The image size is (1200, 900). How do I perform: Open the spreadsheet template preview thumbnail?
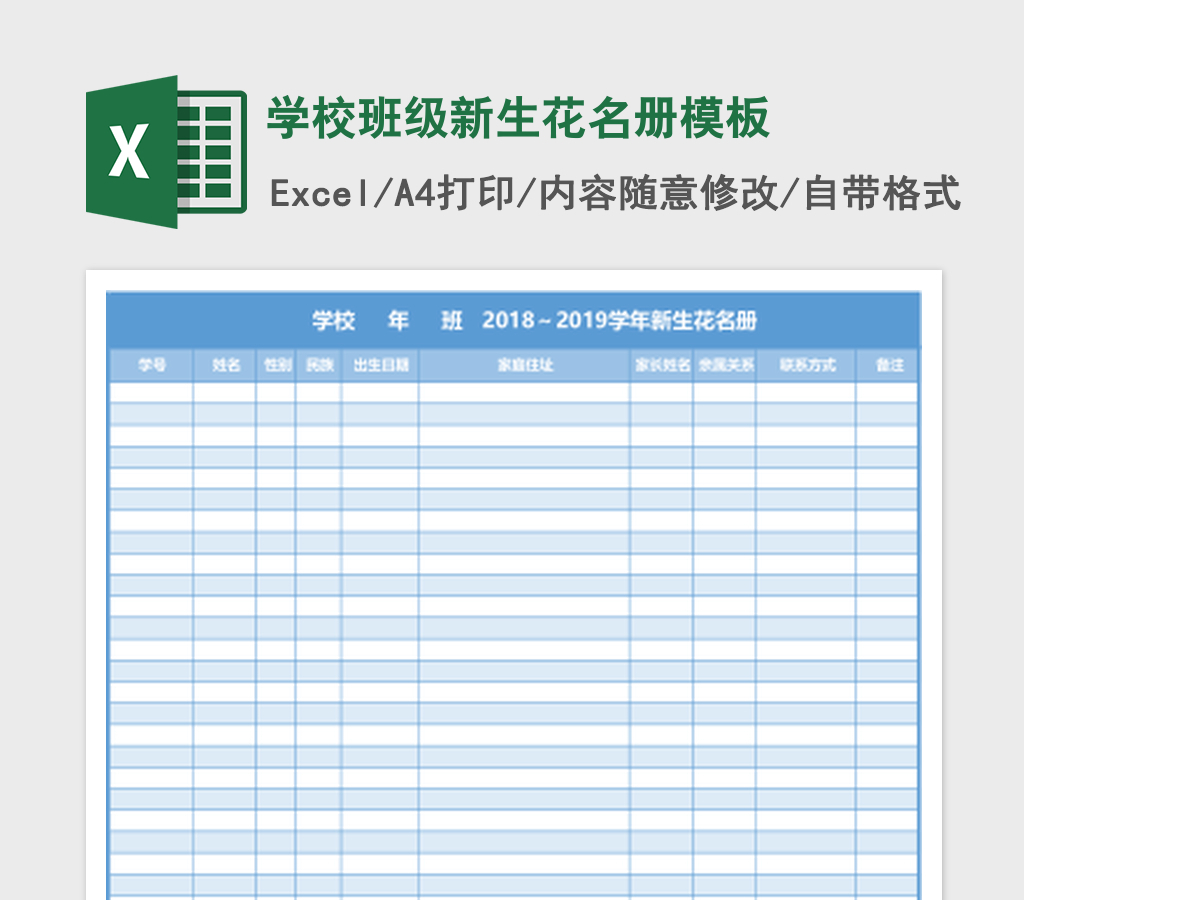click(514, 585)
